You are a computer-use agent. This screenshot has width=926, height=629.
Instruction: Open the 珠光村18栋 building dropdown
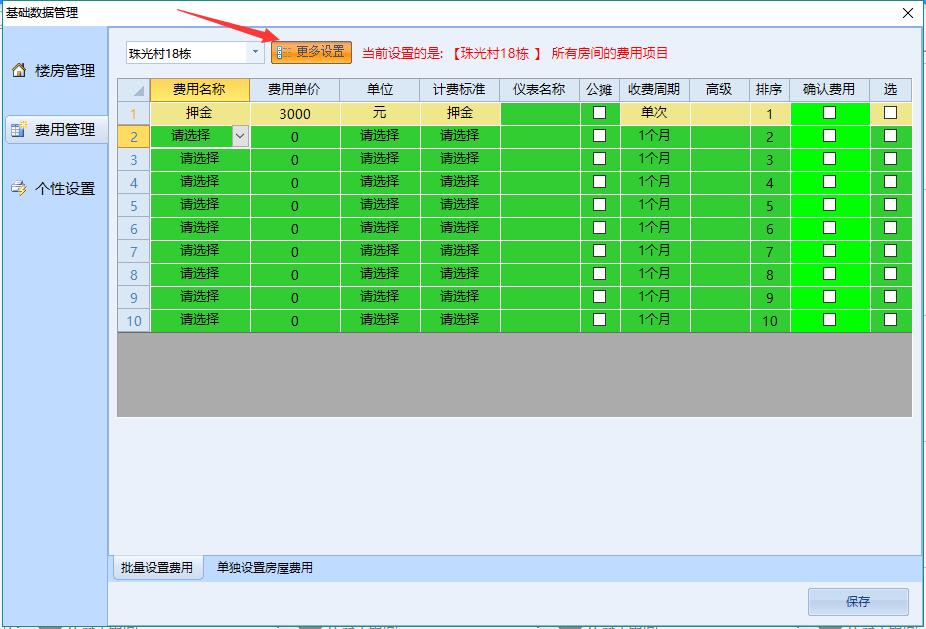pos(255,53)
